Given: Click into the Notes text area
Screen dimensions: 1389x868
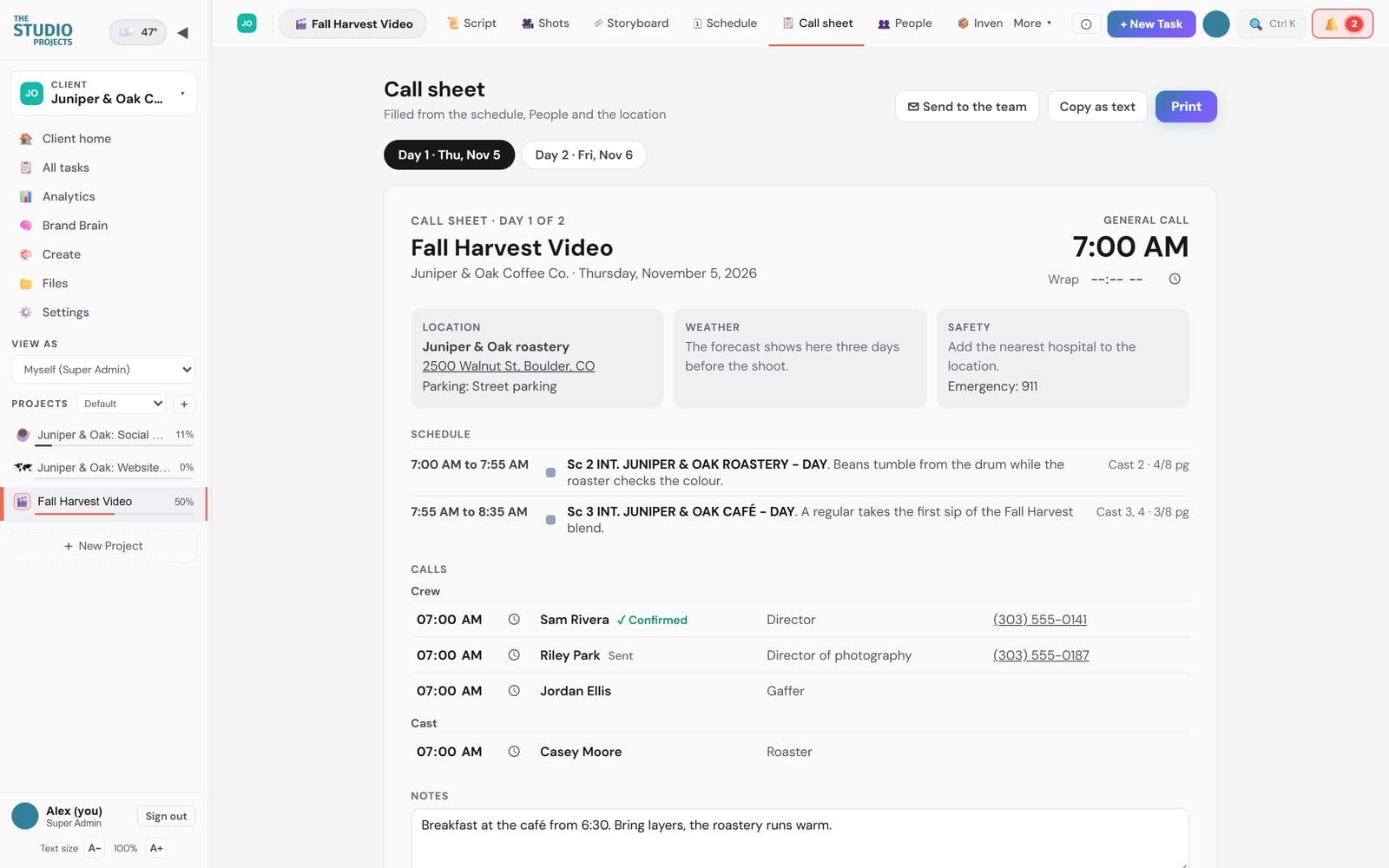Looking at the screenshot, I should pos(800,838).
